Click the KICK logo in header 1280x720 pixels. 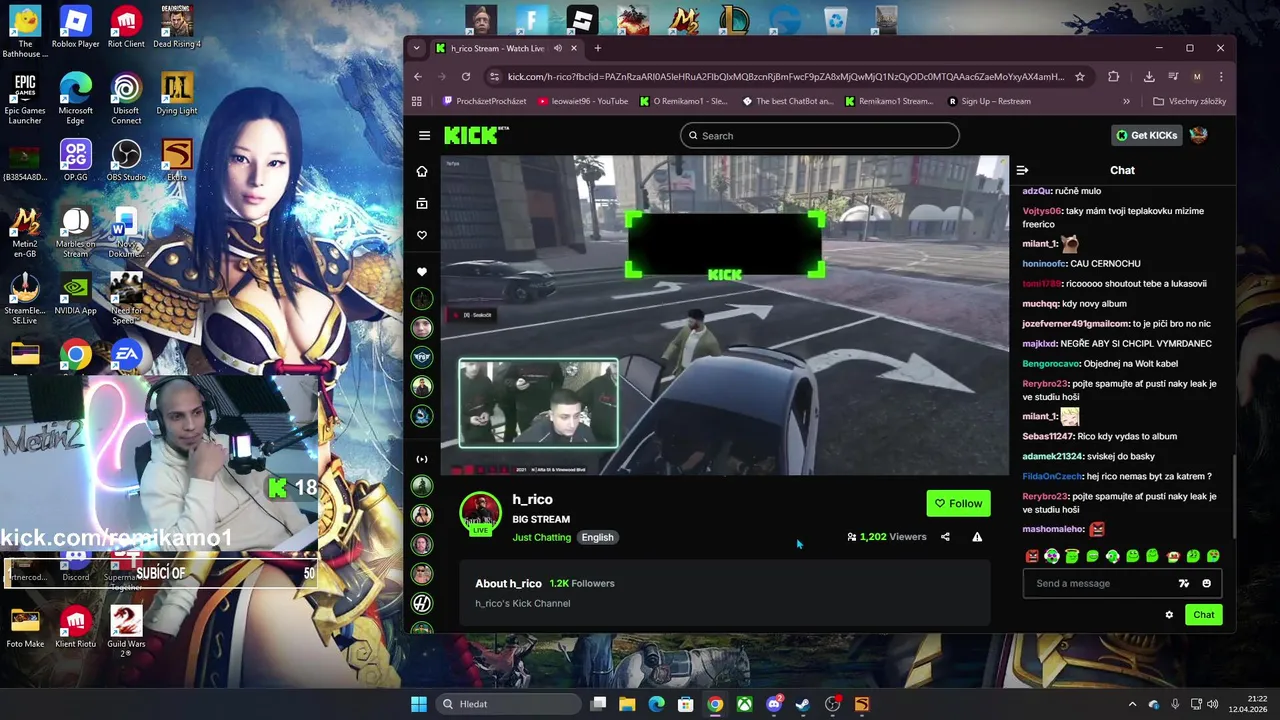(476, 135)
